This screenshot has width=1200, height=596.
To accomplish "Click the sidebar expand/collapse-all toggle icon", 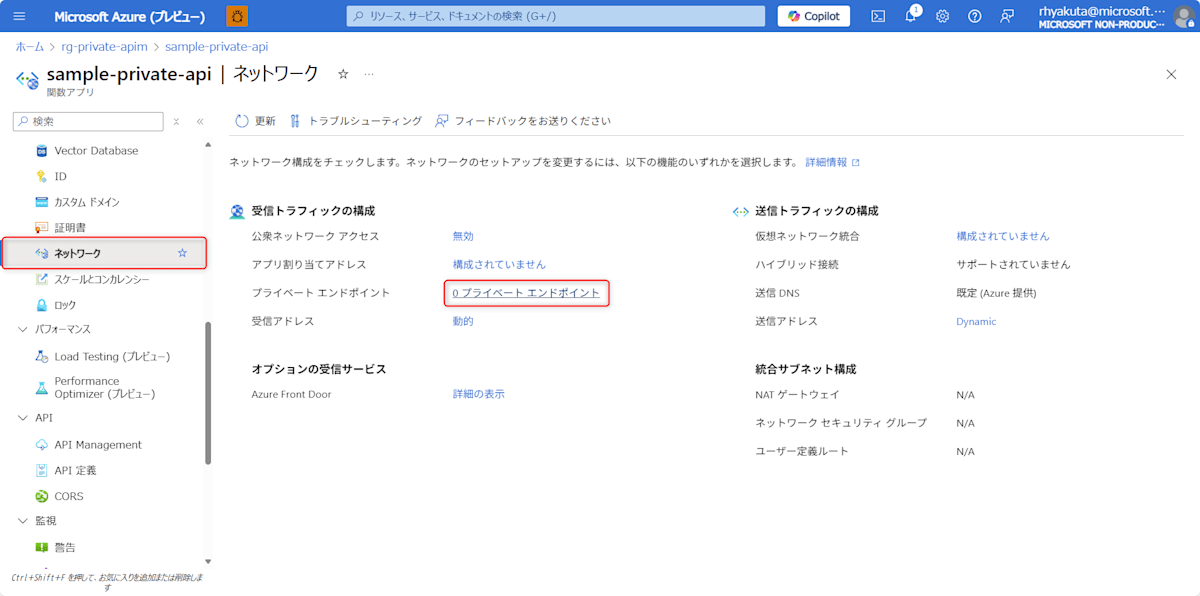I will point(176,121).
